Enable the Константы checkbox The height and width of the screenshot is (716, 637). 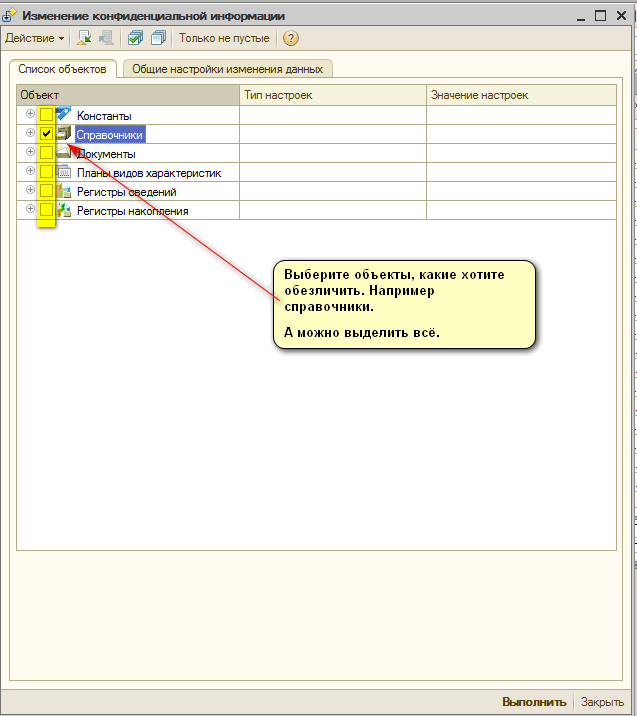(46, 115)
